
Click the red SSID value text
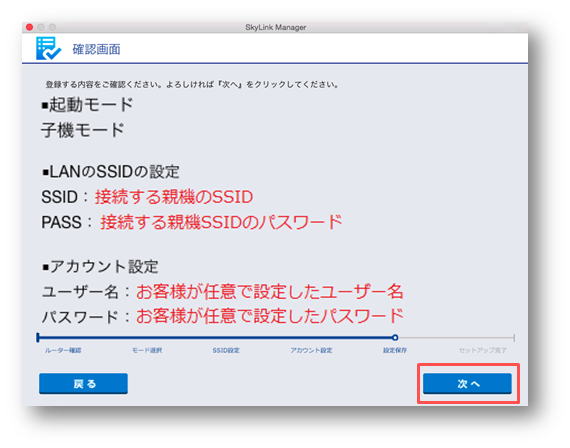pyautogui.click(x=174, y=197)
